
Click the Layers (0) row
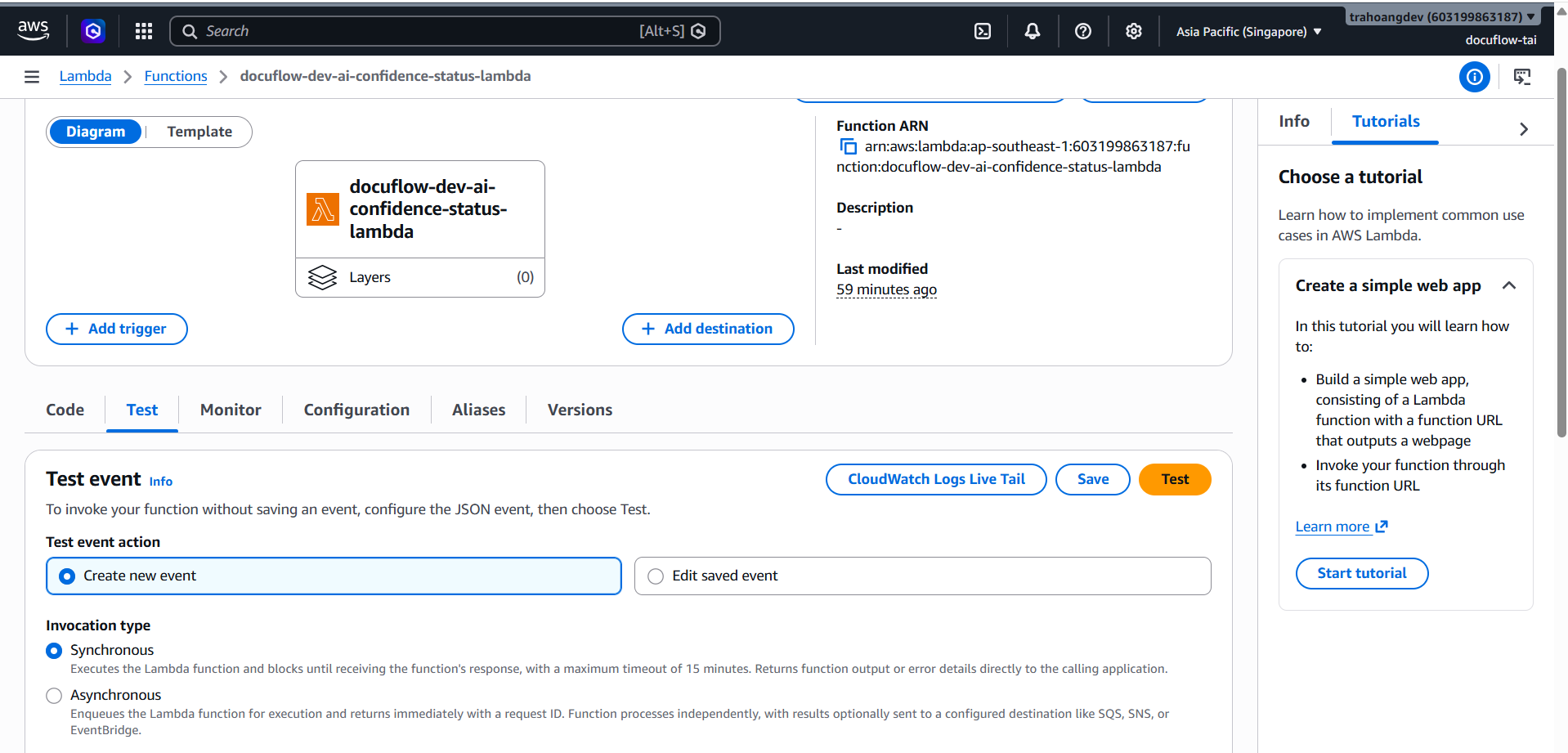(x=420, y=277)
